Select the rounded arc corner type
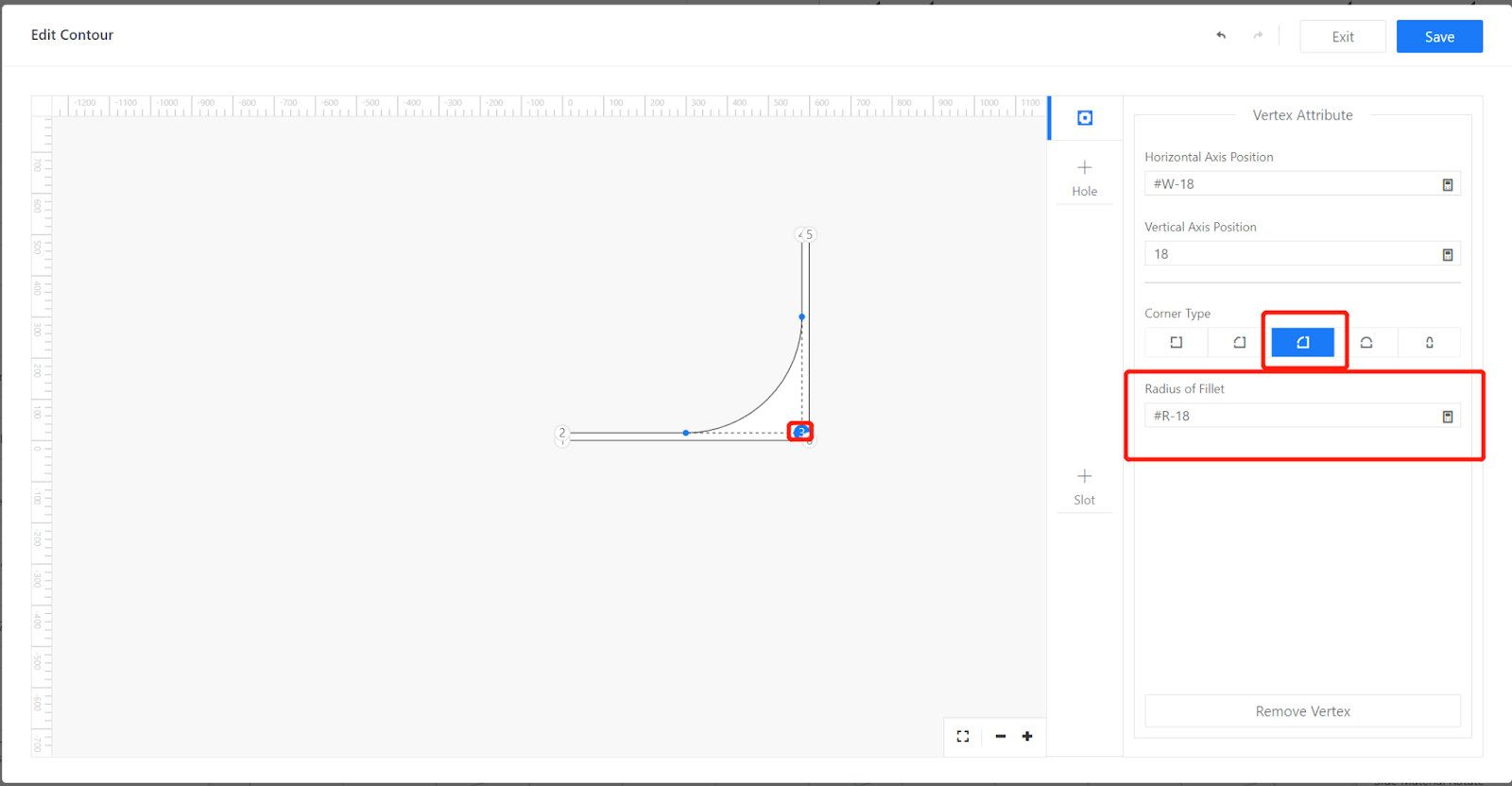Viewport: 1512px width, 786px height. click(1366, 342)
